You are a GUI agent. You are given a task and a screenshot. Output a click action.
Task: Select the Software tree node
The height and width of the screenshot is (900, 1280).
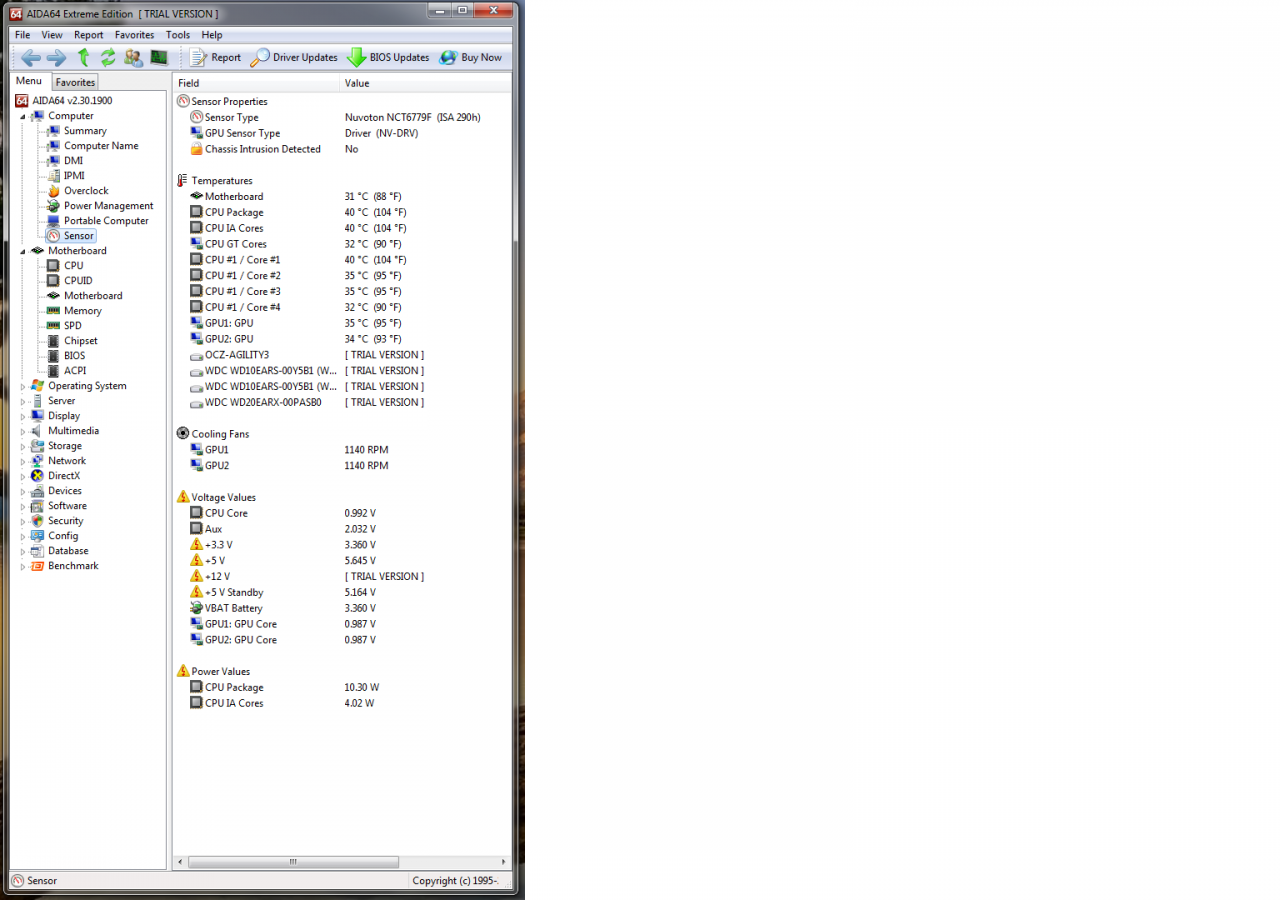[67, 506]
